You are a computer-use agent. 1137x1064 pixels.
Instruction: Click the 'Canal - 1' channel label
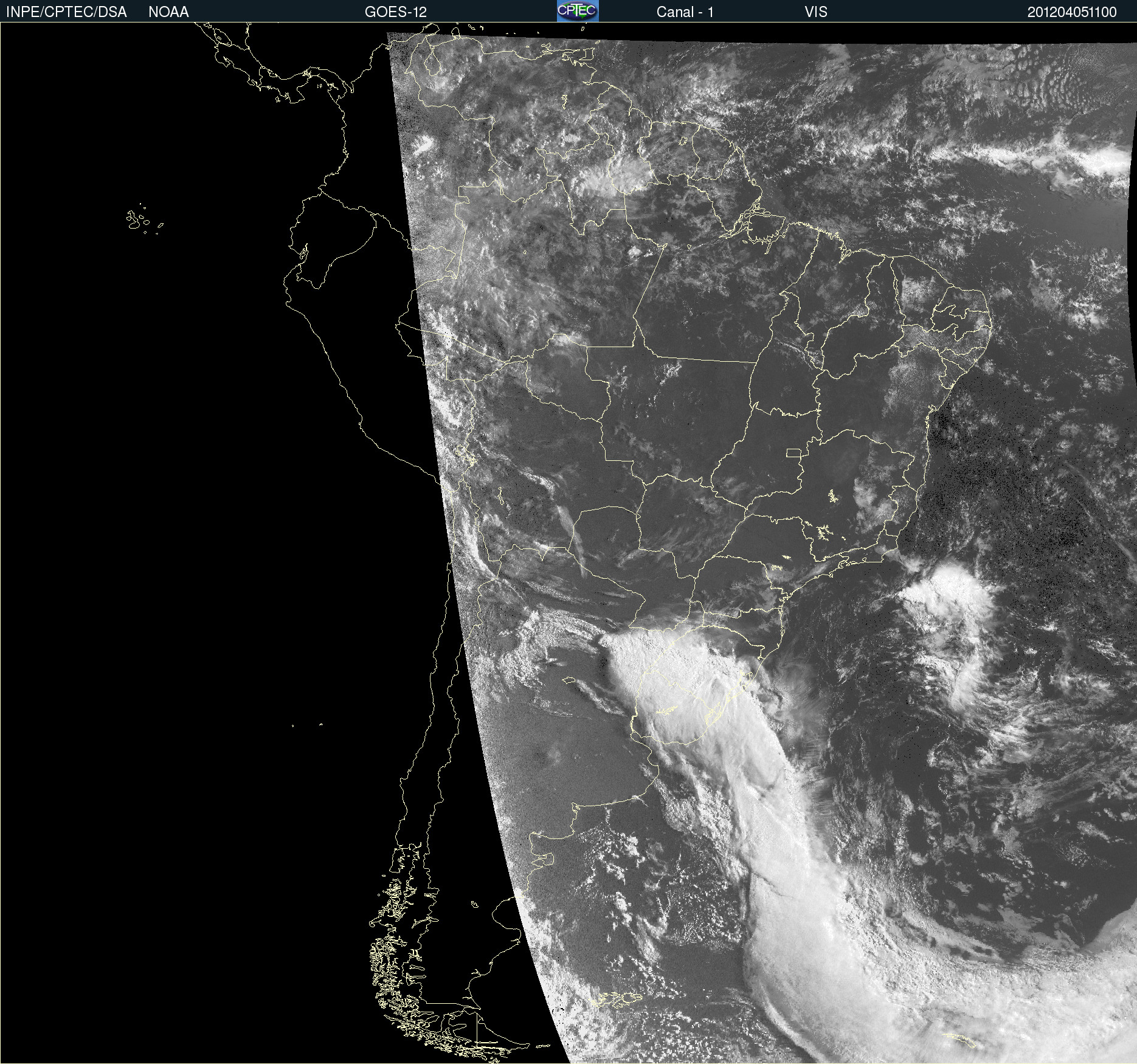(x=685, y=12)
